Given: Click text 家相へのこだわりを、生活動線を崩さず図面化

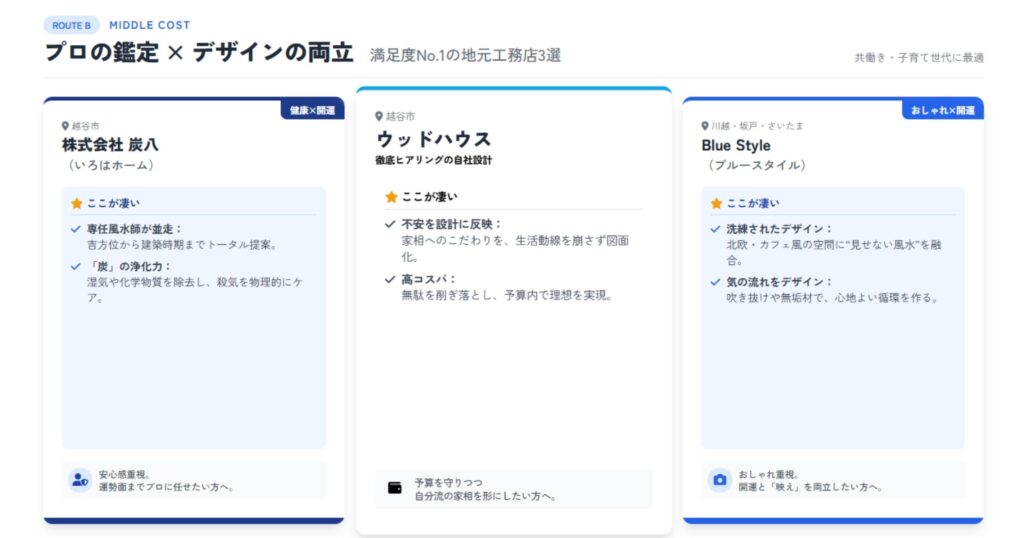Looking at the screenshot, I should click(515, 248).
